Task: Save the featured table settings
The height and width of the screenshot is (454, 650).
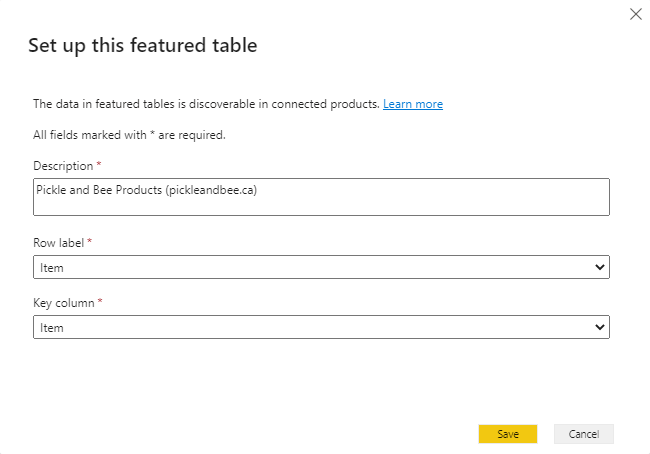Action: (x=508, y=434)
